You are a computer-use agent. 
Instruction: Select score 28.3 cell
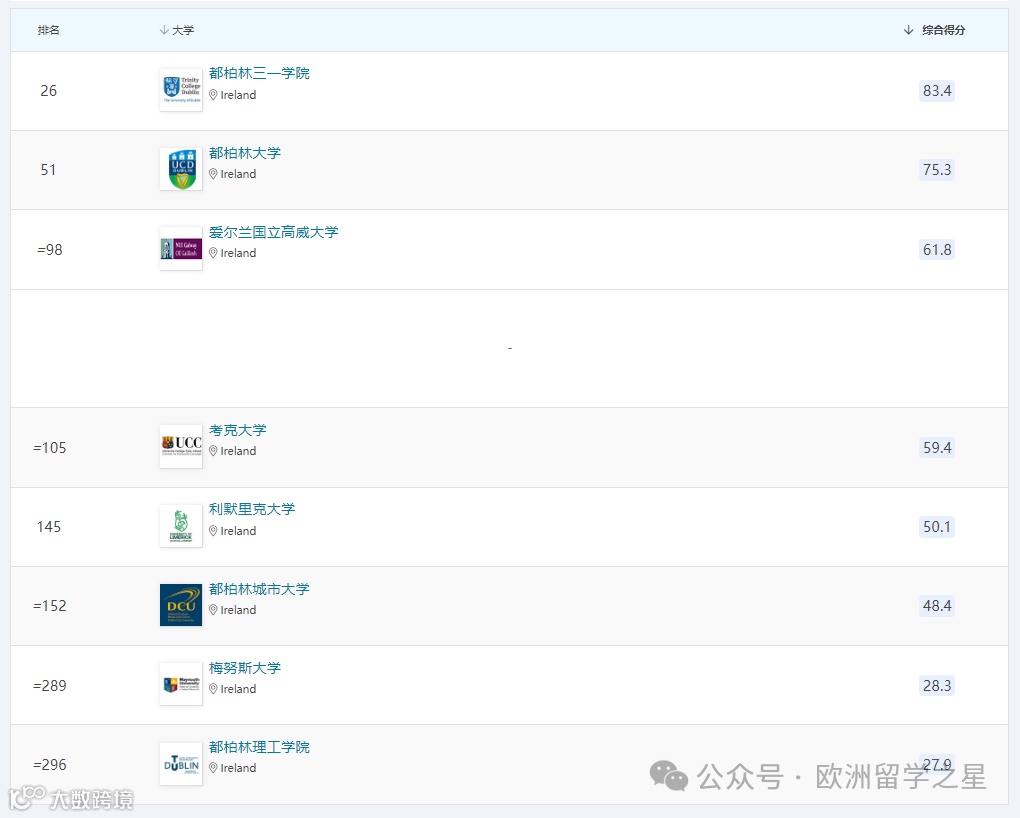click(x=937, y=685)
